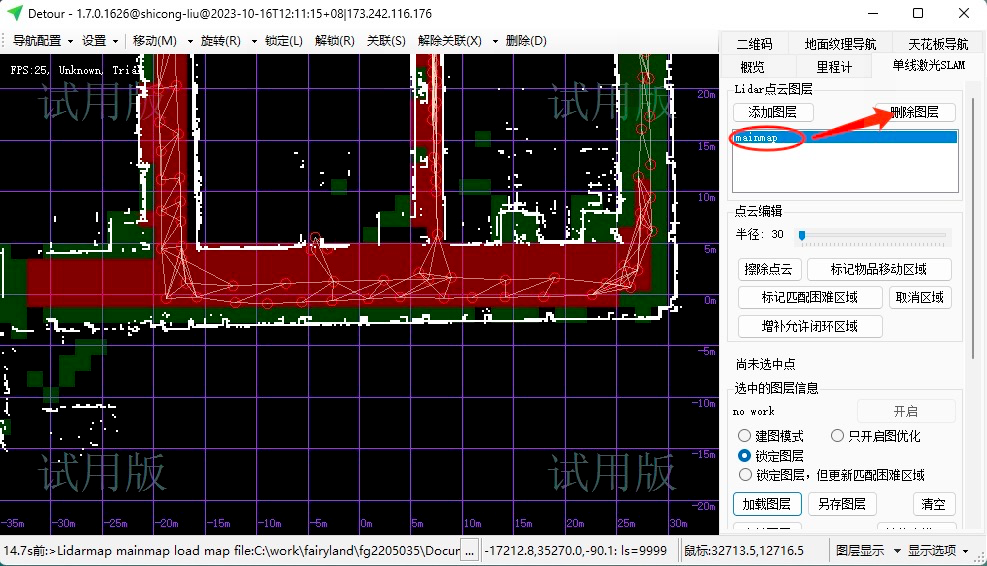
Task: Select the 建图模式 radio button
Action: 745,436
